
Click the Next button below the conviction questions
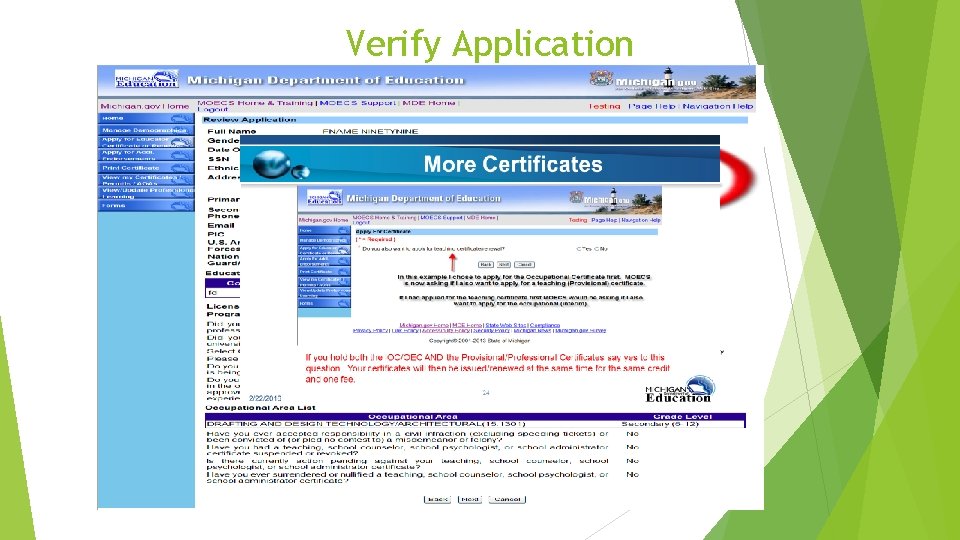(x=470, y=500)
